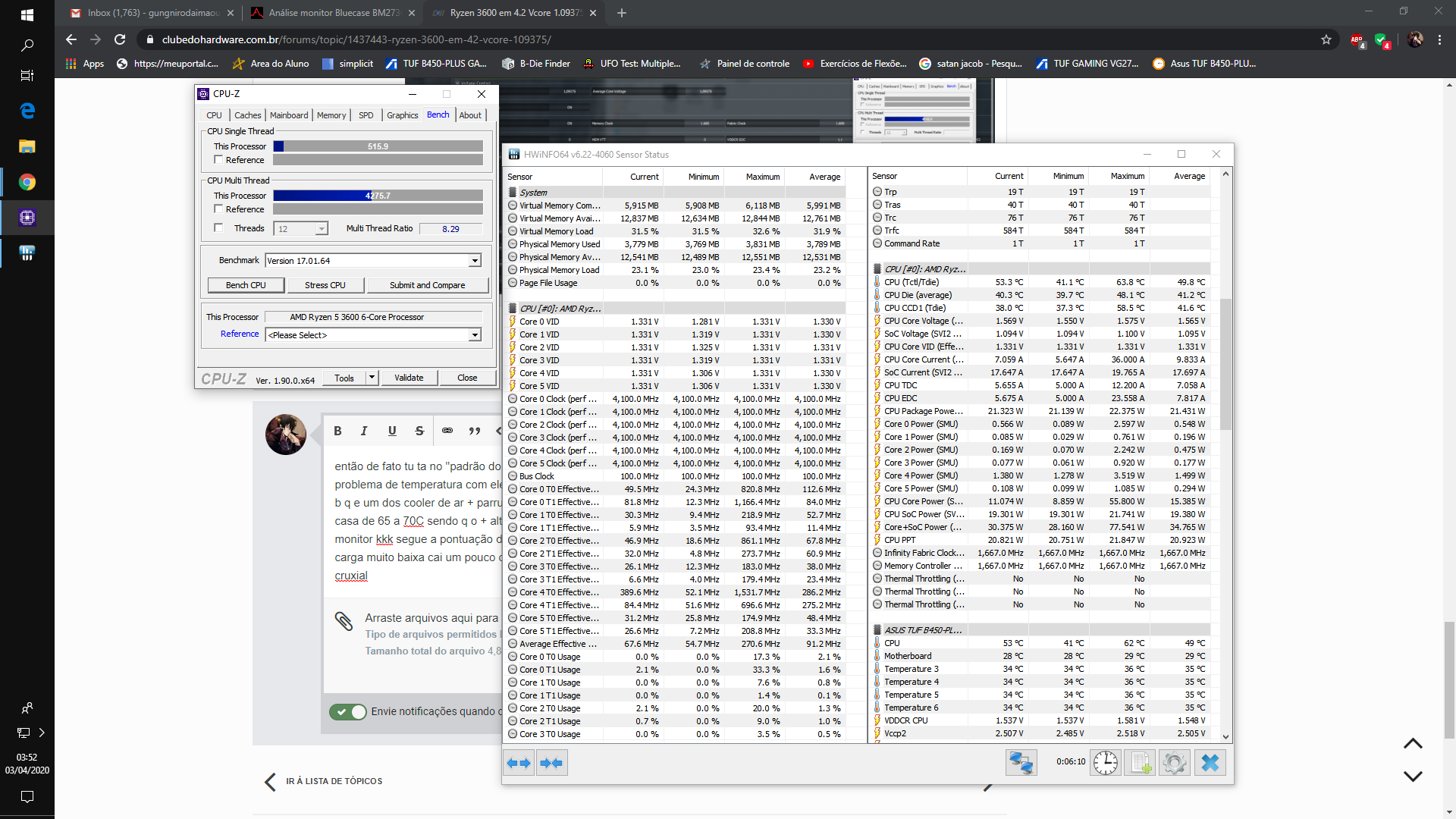Toggle 'Envie notificações' switch off
This screenshot has width=1456, height=819.
[348, 711]
